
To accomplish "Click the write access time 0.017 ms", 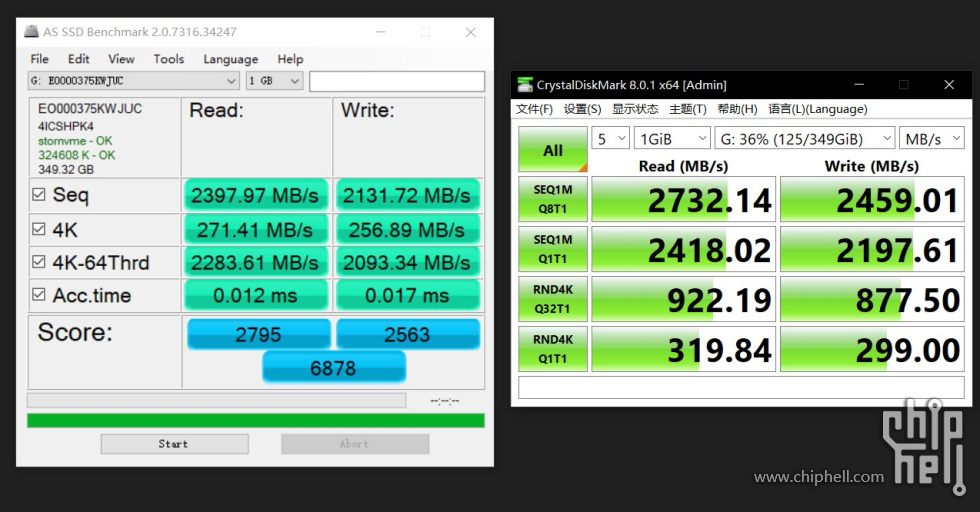I will [407, 295].
